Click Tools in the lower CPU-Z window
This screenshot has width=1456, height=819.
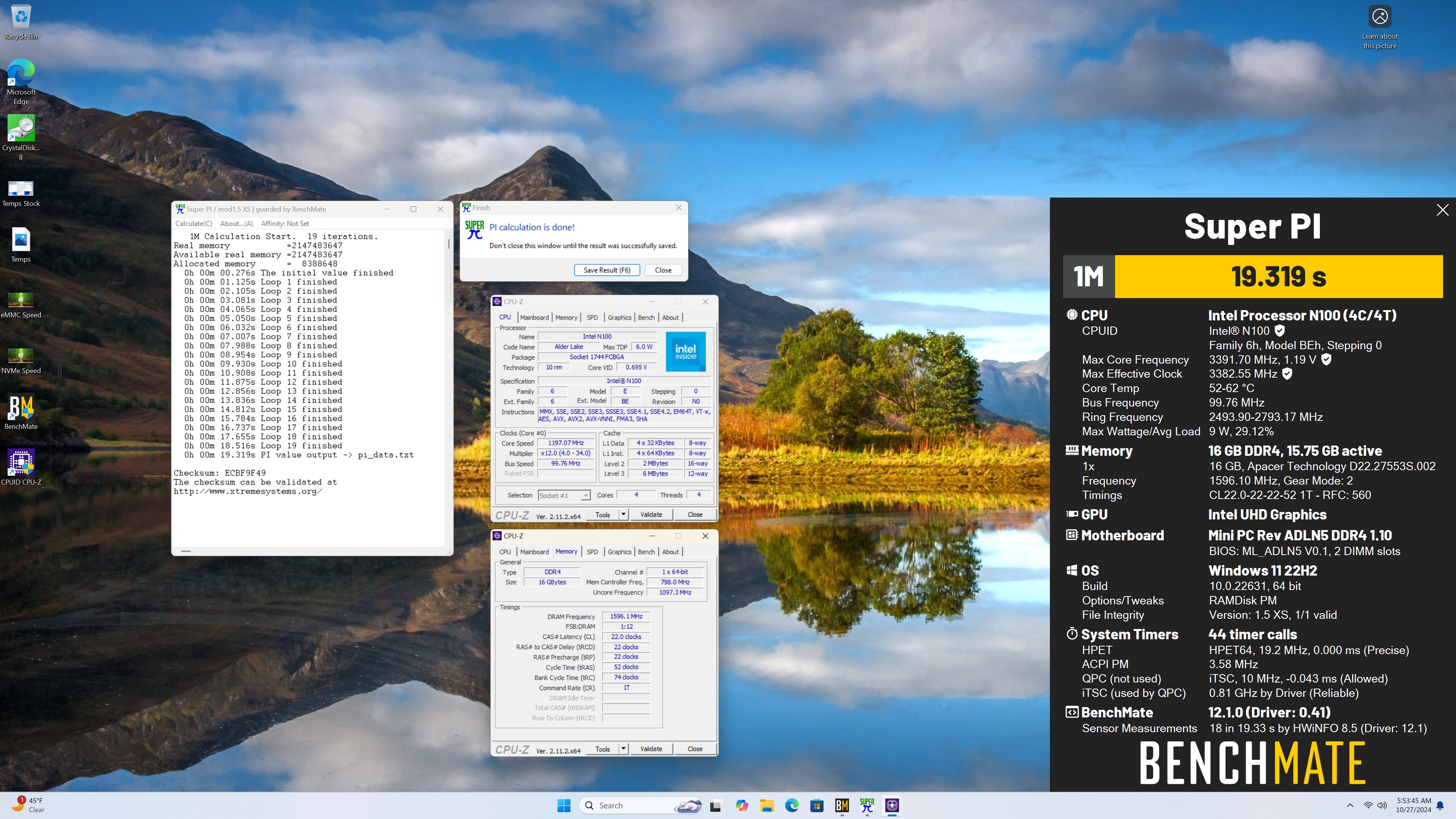click(602, 750)
